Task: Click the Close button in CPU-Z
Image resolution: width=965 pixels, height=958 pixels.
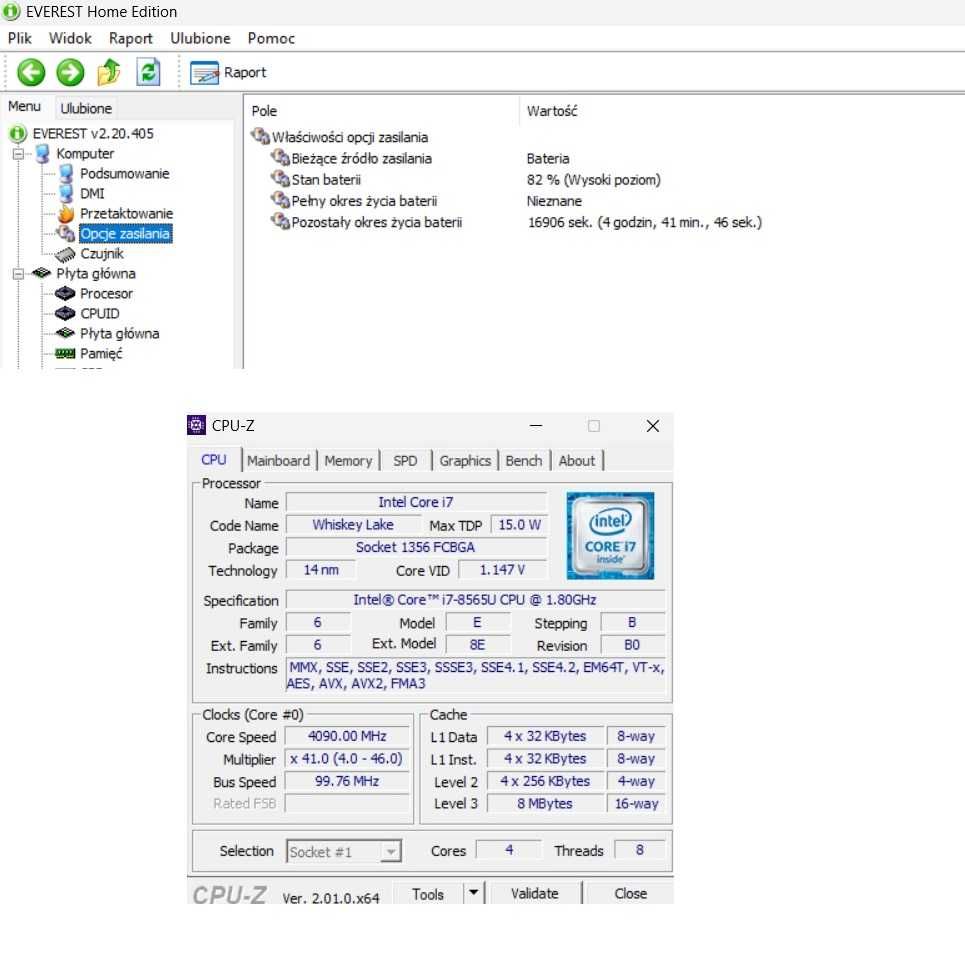Action: pyautogui.click(x=630, y=893)
